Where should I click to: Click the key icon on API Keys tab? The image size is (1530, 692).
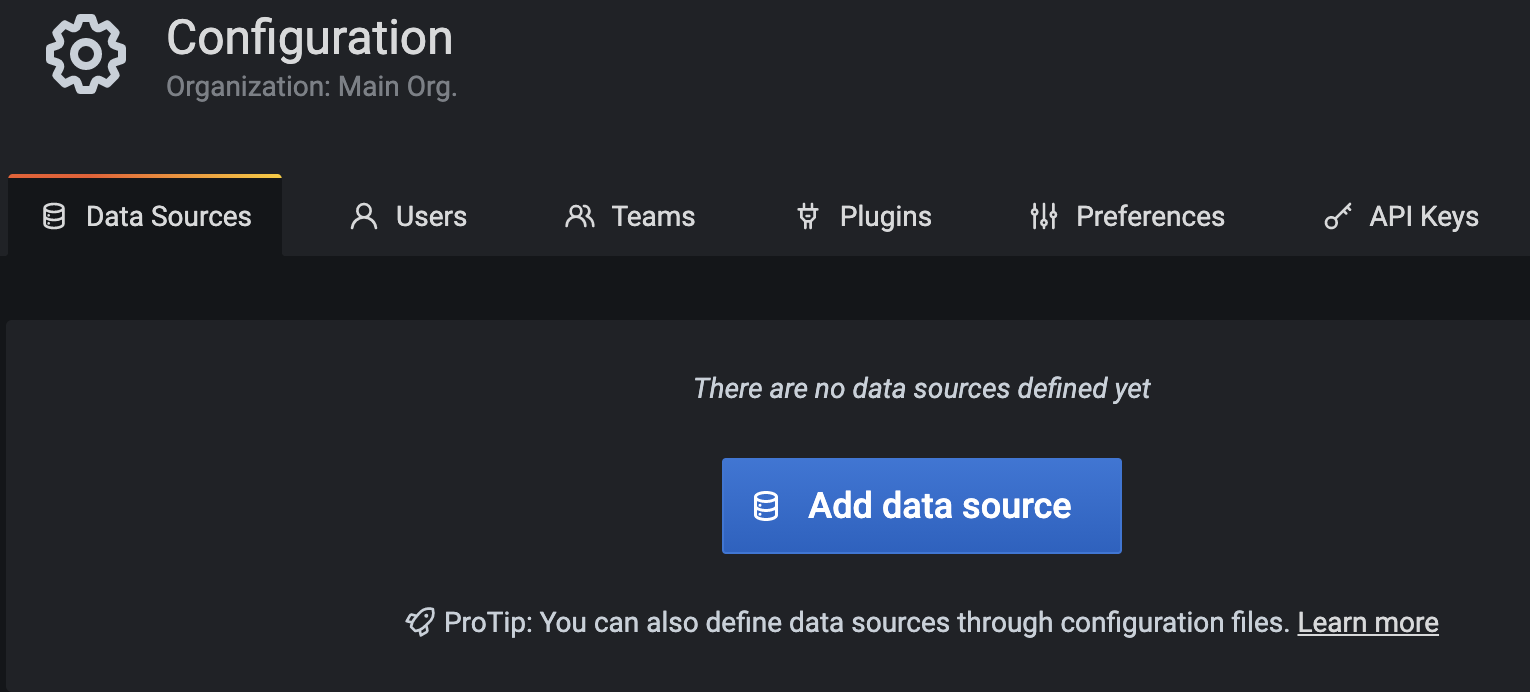pyautogui.click(x=1337, y=217)
